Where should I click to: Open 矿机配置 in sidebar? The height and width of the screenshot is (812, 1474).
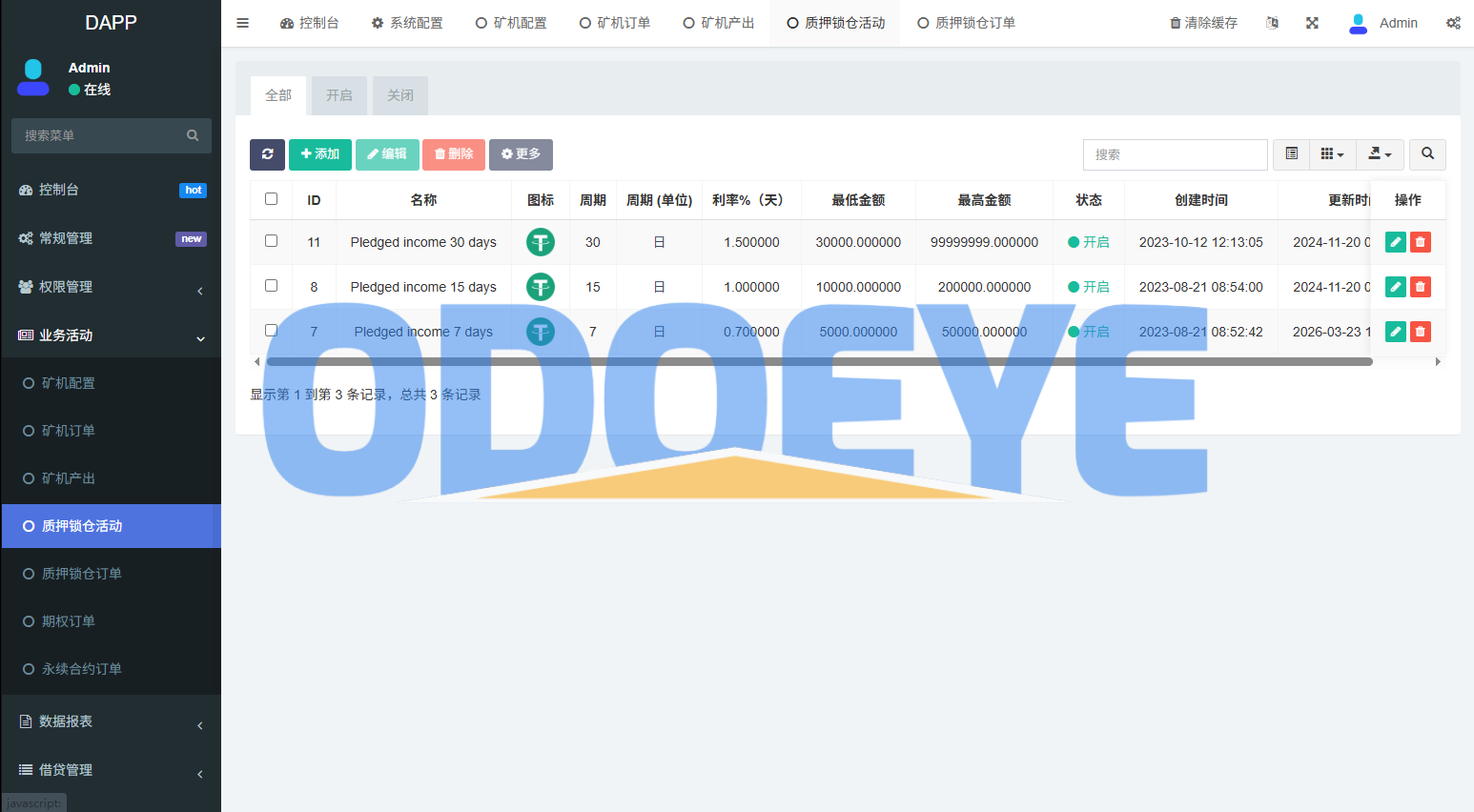111,383
